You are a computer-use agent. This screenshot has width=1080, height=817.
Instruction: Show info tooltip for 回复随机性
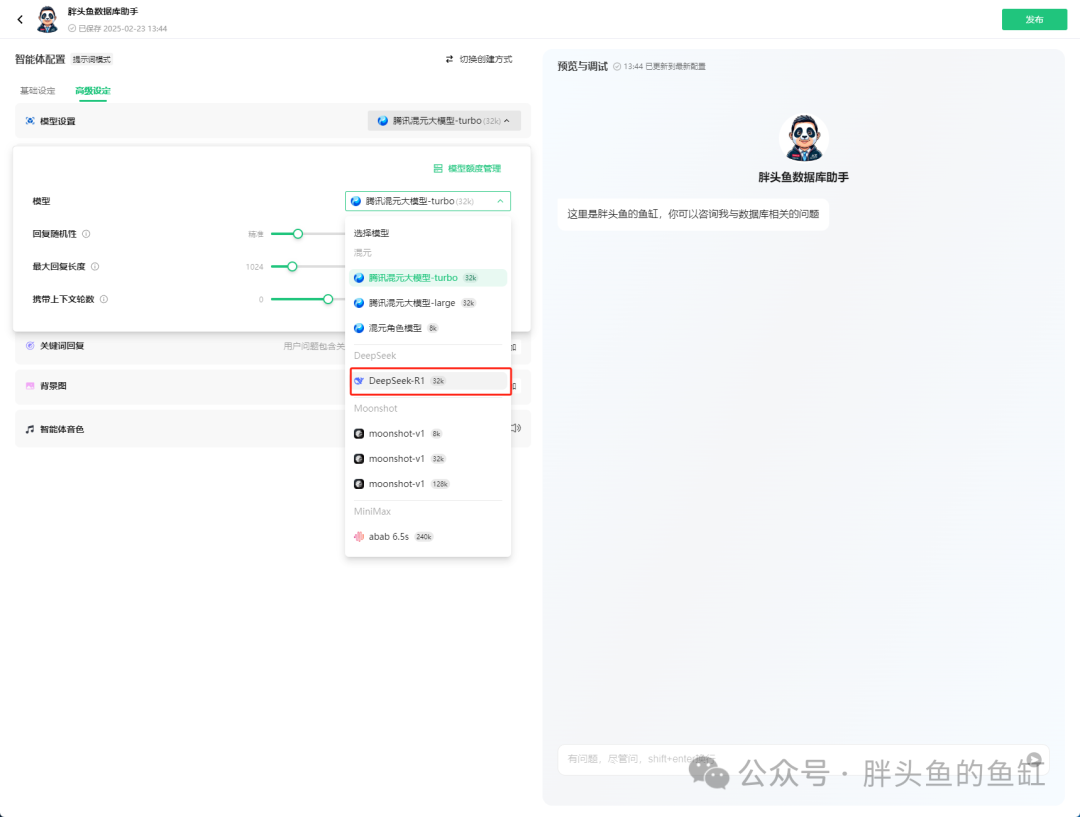pyautogui.click(x=86, y=234)
